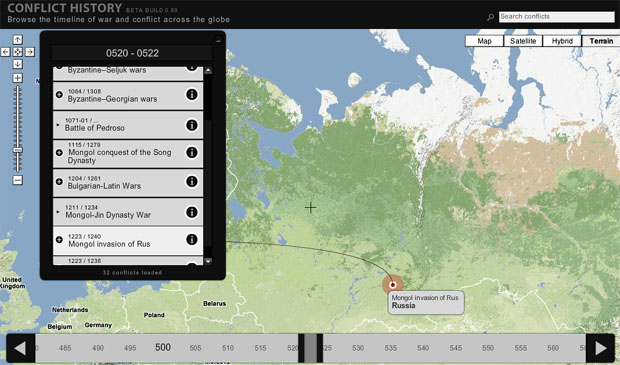Select the Map view type
The width and height of the screenshot is (620, 365).
(484, 41)
